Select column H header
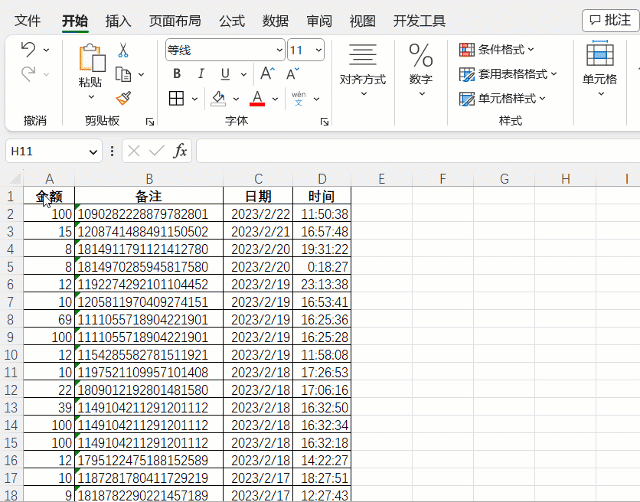Viewport: 640px width, 502px height. (565, 179)
